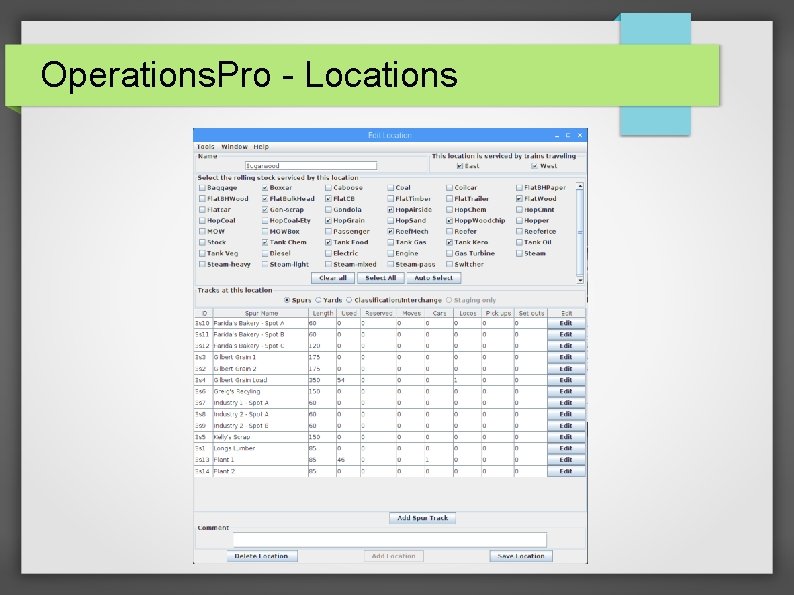Check the Coilcar checkbox
This screenshot has height=595, width=794.
pyautogui.click(x=449, y=188)
